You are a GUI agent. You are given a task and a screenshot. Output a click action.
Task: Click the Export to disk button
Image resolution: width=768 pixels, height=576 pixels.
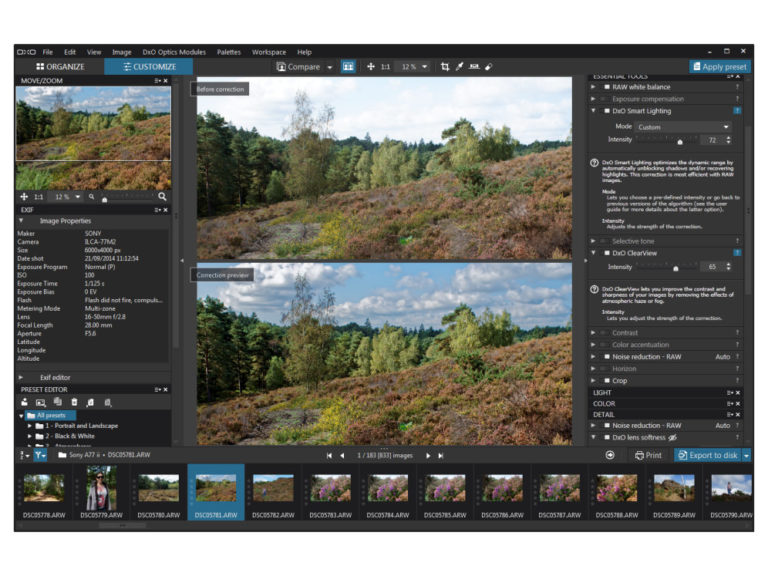(x=708, y=456)
